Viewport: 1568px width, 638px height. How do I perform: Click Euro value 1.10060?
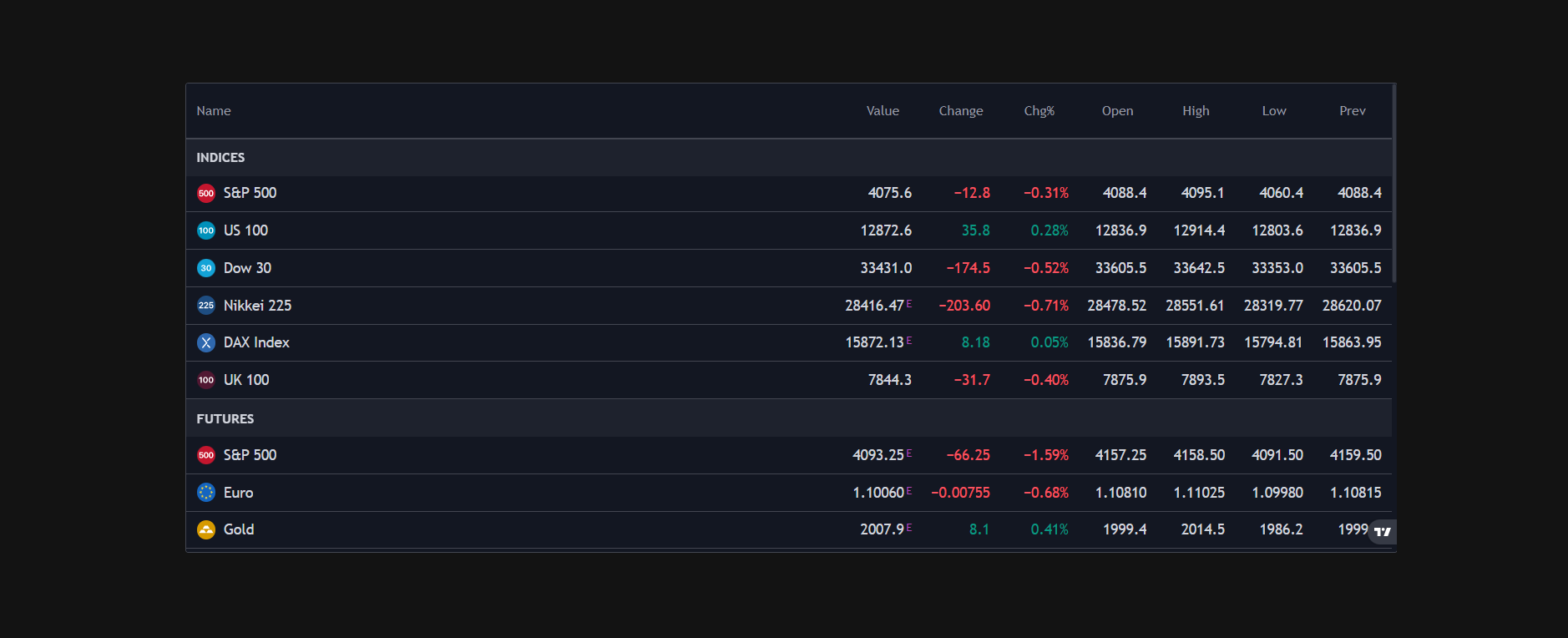pyautogui.click(x=878, y=493)
